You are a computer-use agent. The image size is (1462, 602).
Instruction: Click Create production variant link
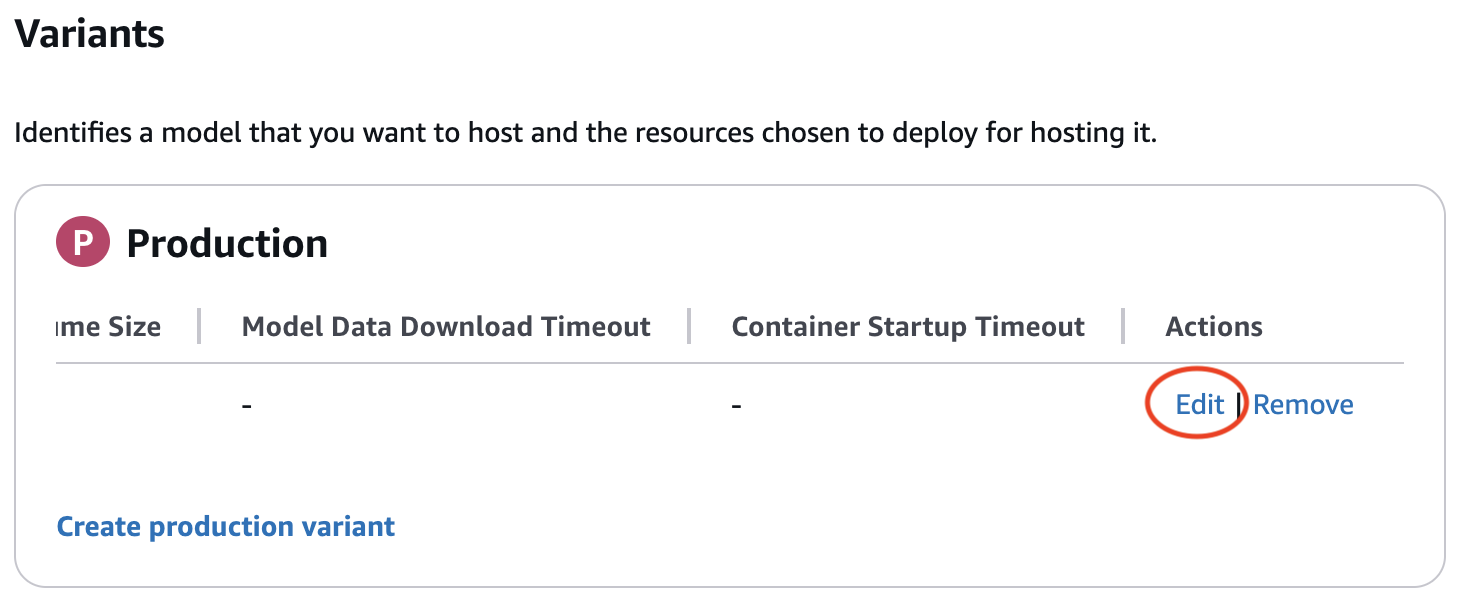coord(226,526)
